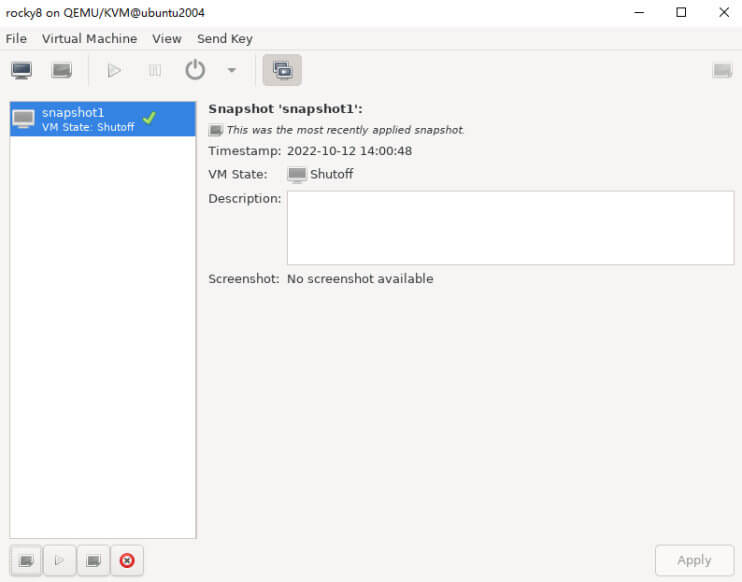742x582 pixels.
Task: Refresh the snapshot list
Action: coord(93,561)
